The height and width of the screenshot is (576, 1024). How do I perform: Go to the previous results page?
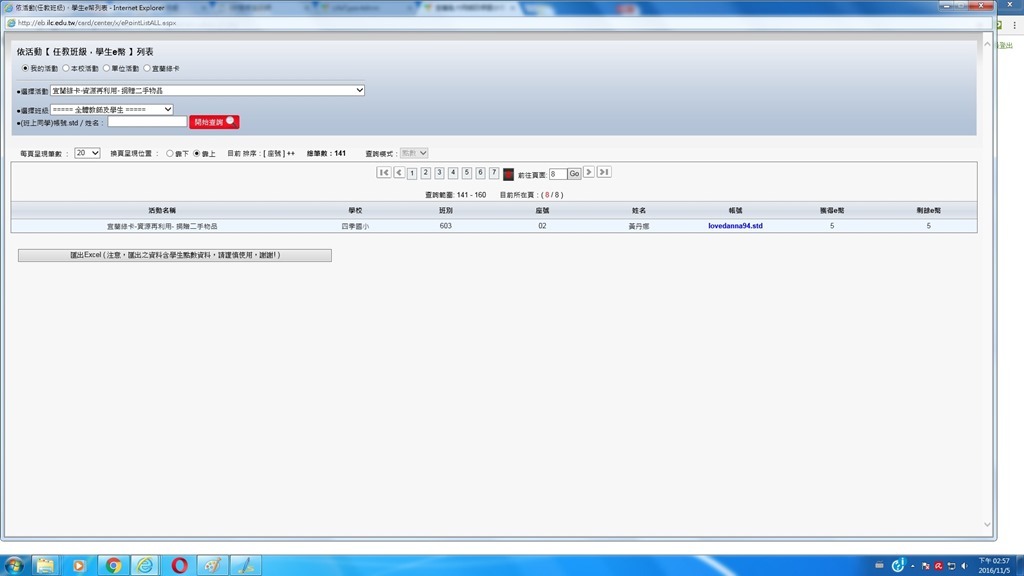pyautogui.click(x=399, y=172)
